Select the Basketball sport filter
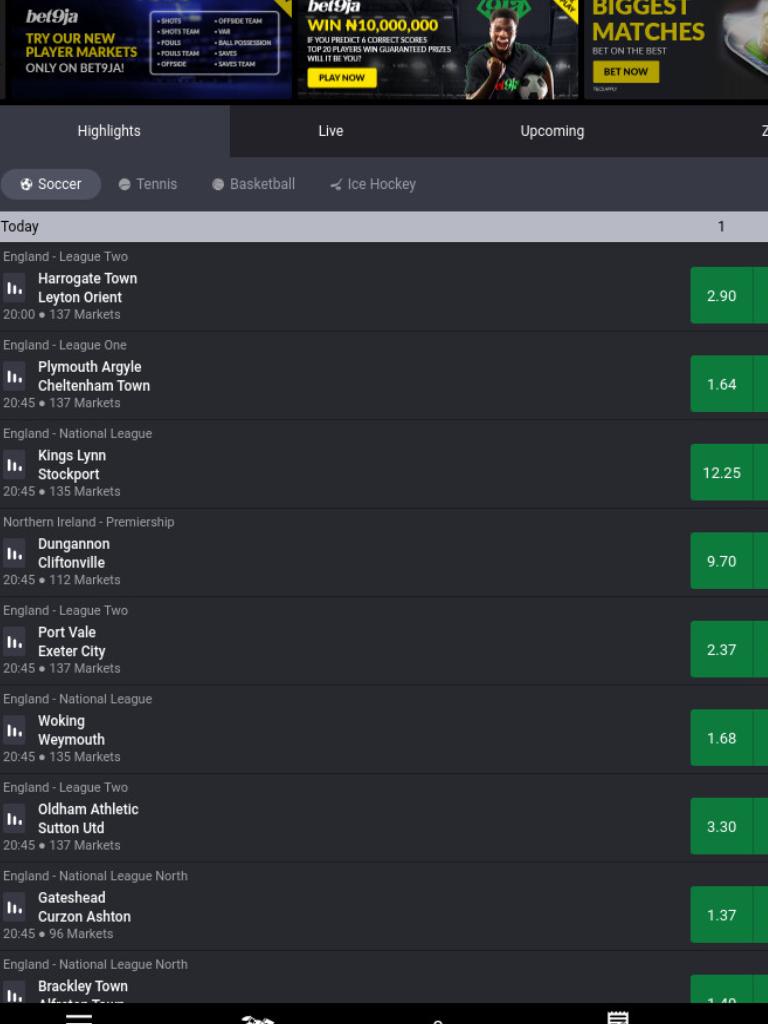 [254, 184]
